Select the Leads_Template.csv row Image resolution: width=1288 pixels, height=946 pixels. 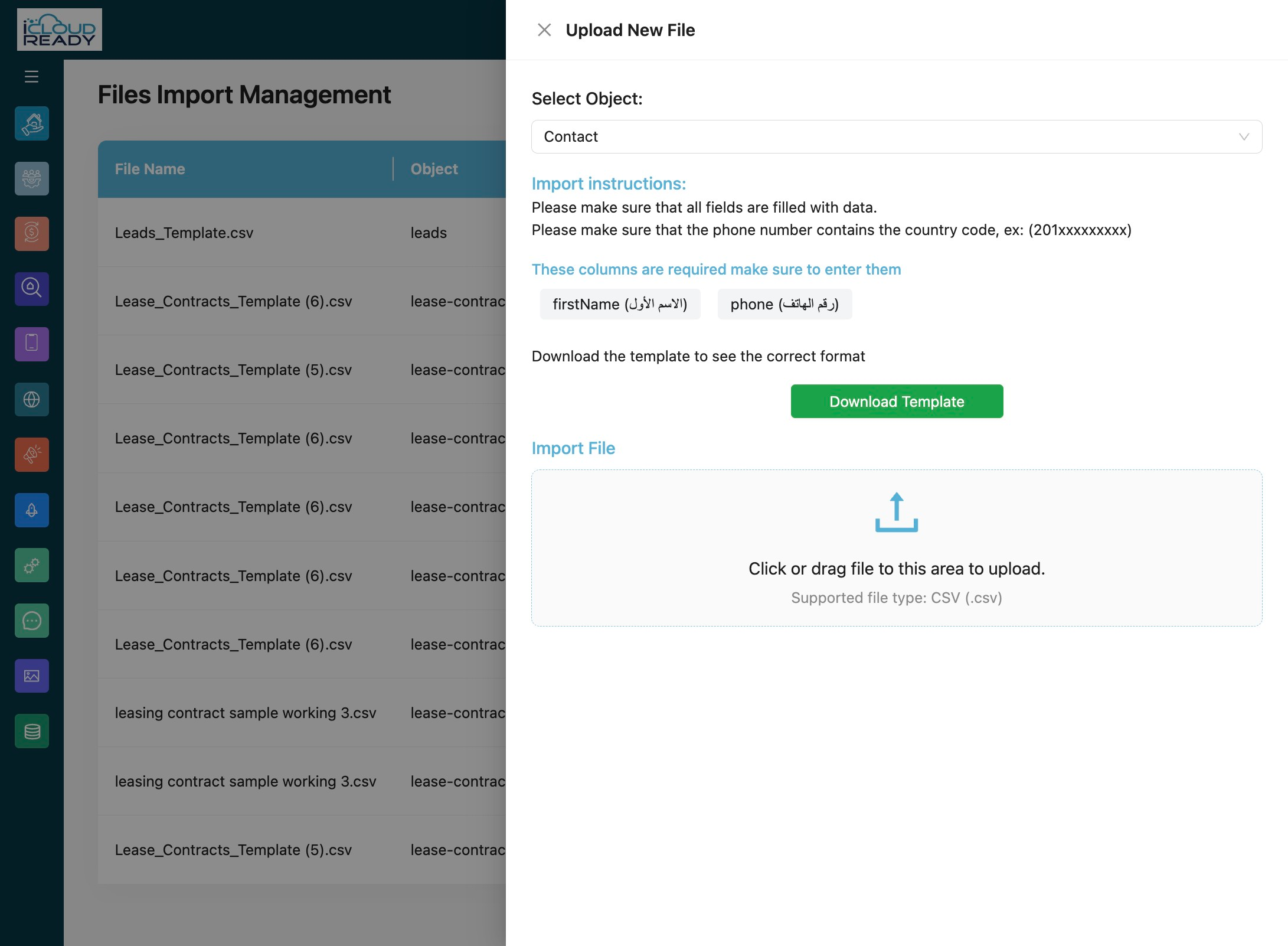tap(302, 233)
